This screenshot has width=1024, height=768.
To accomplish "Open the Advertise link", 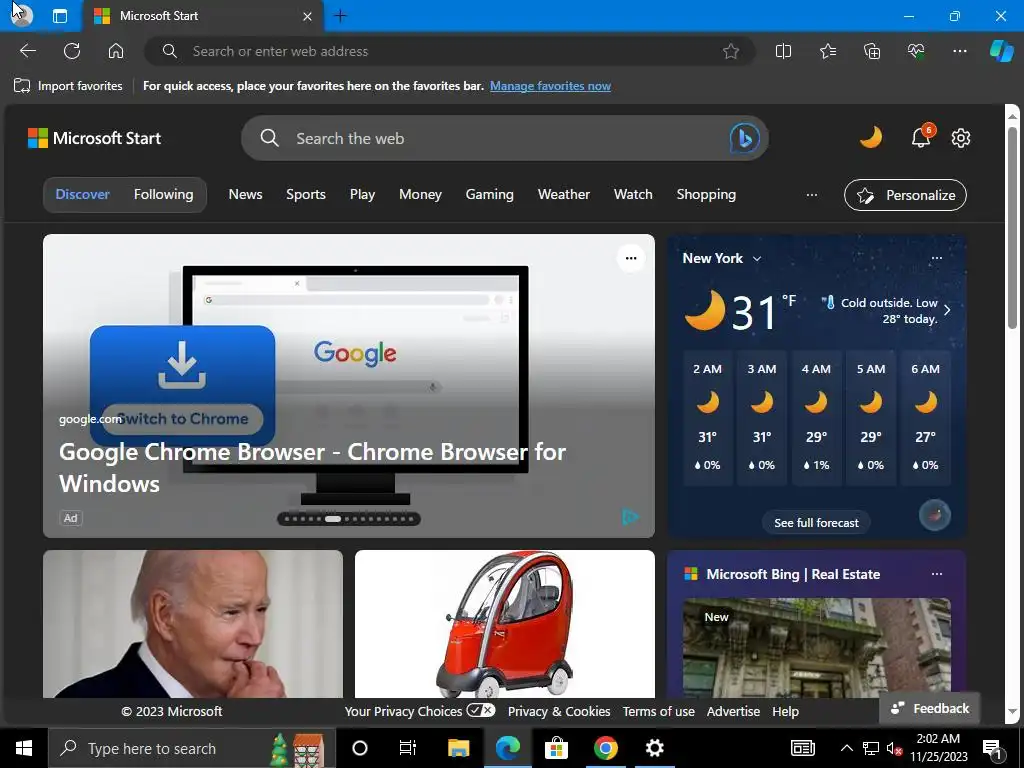I will pos(733,711).
